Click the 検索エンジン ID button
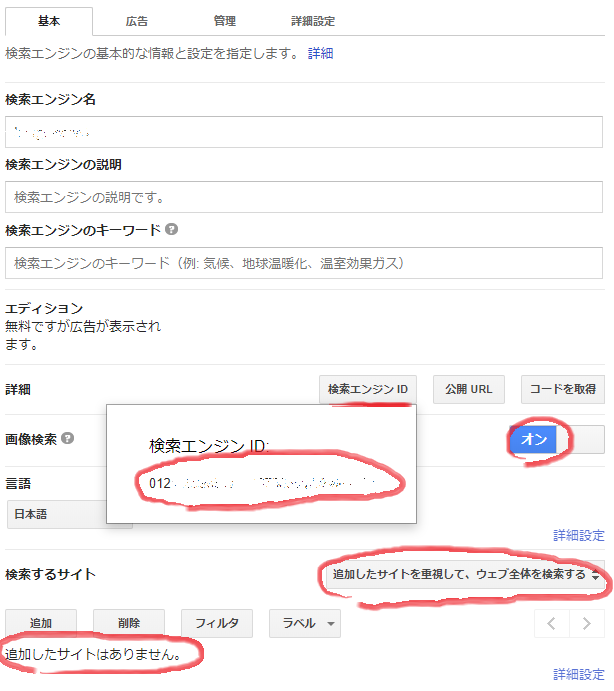This screenshot has width=614, height=691. pos(368,389)
